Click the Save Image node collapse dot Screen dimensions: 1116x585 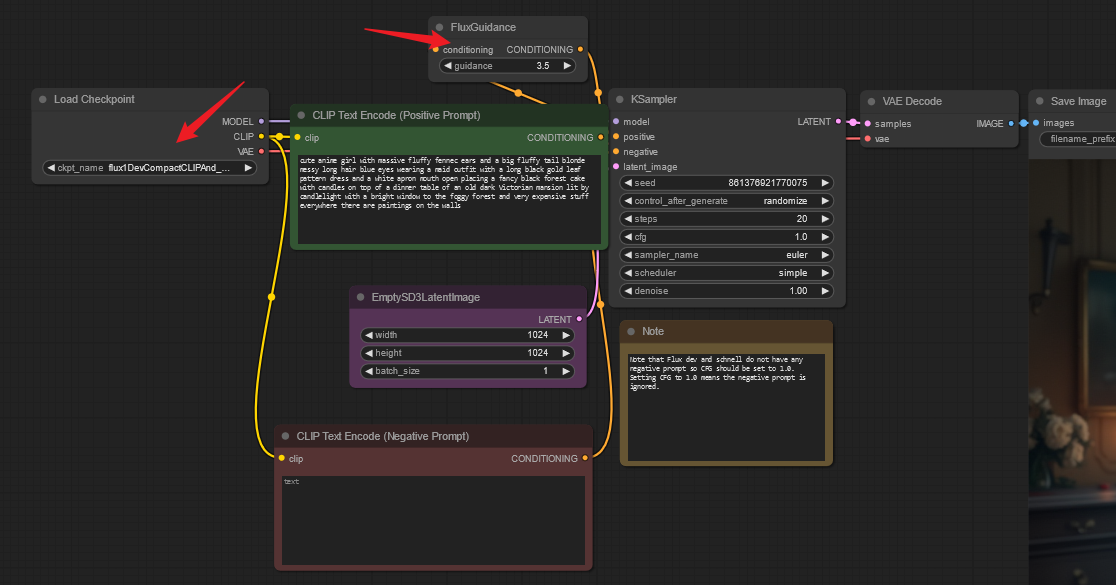(1040, 102)
